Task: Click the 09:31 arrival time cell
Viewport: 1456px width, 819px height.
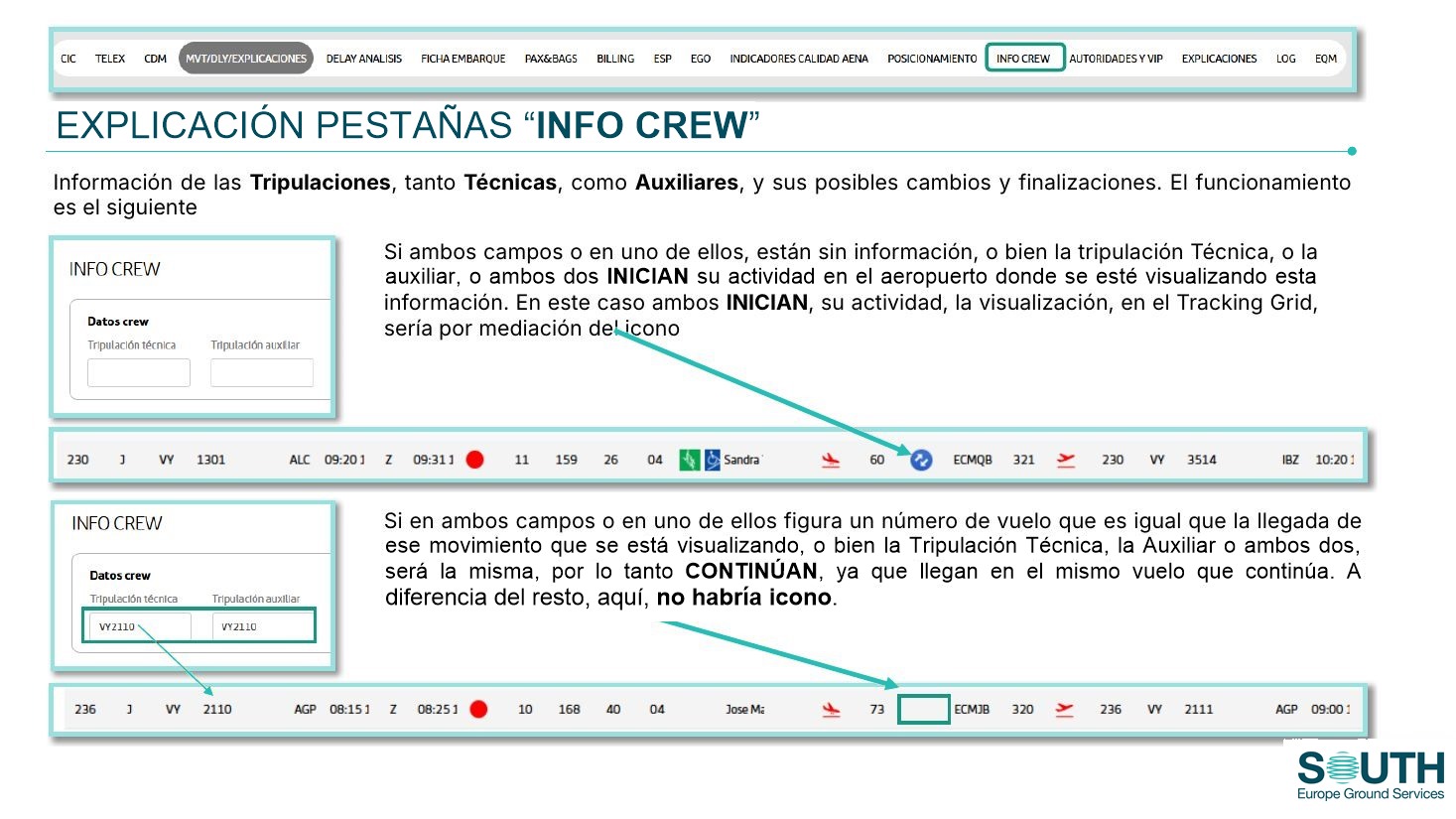Action: click(x=433, y=460)
